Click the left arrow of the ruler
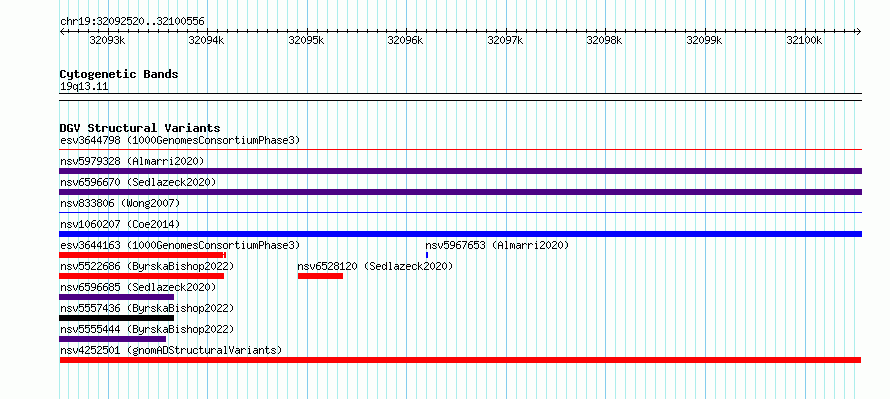The width and height of the screenshot is (890, 399). [62, 32]
